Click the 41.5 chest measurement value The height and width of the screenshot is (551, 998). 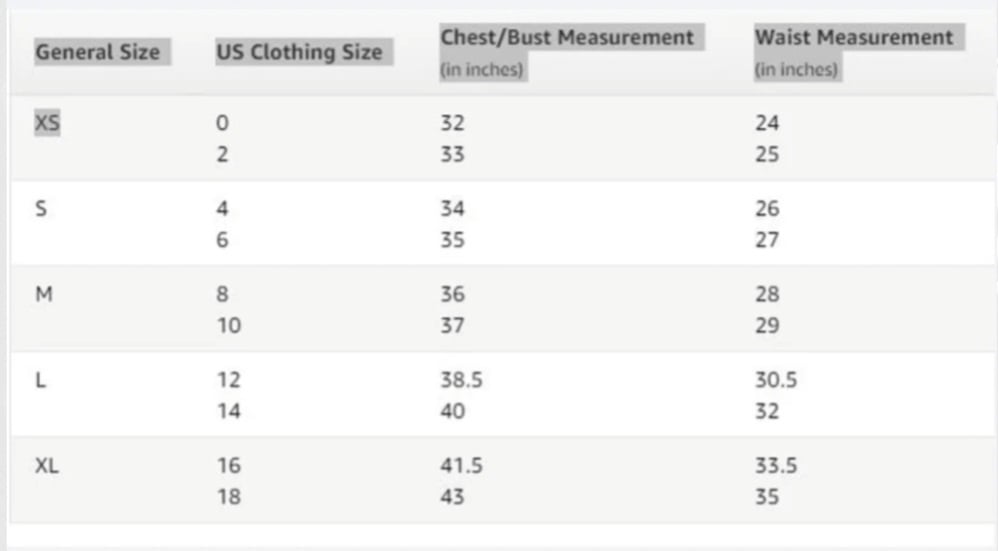(x=461, y=465)
